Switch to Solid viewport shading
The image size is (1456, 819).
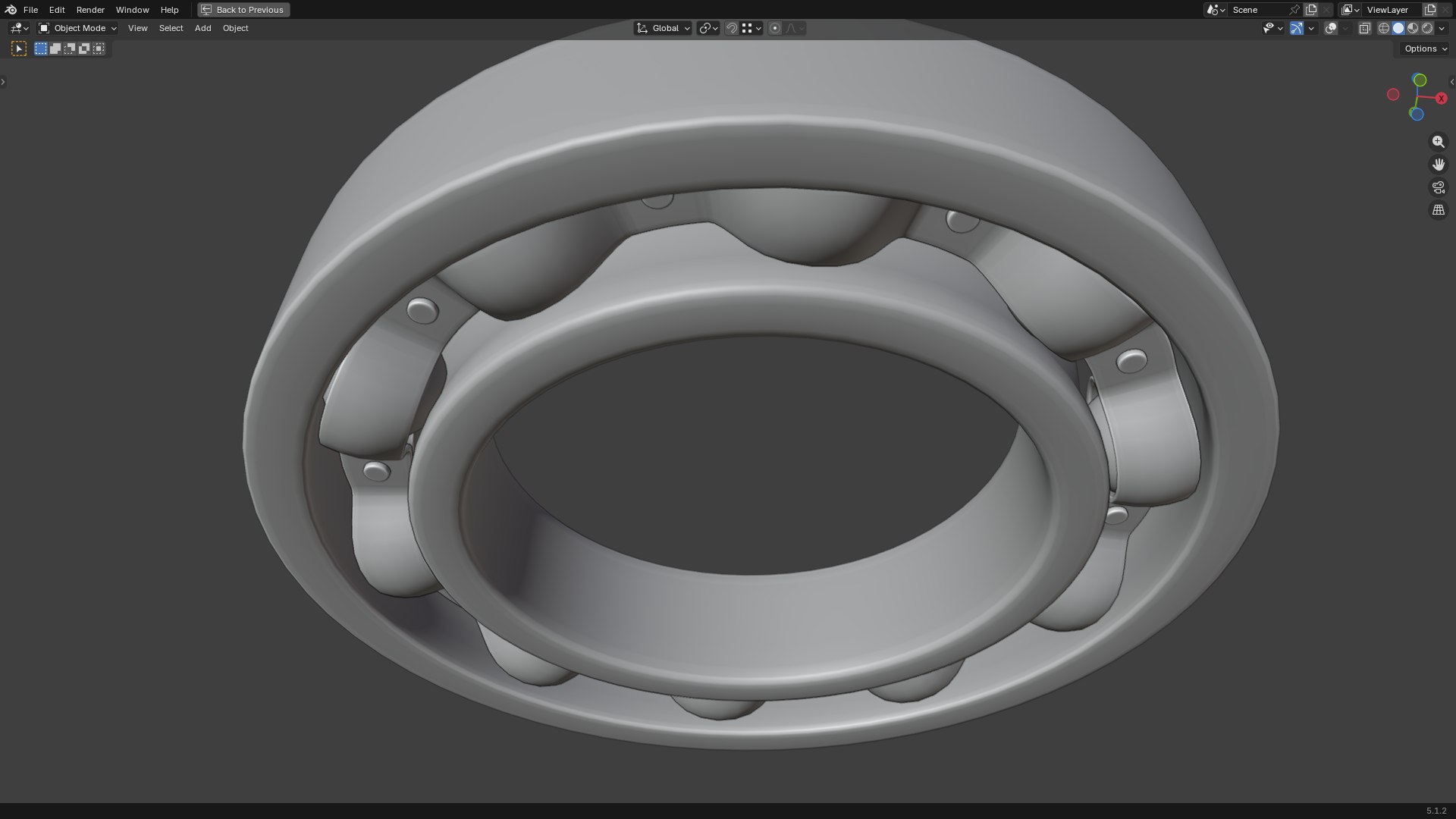click(x=1398, y=28)
